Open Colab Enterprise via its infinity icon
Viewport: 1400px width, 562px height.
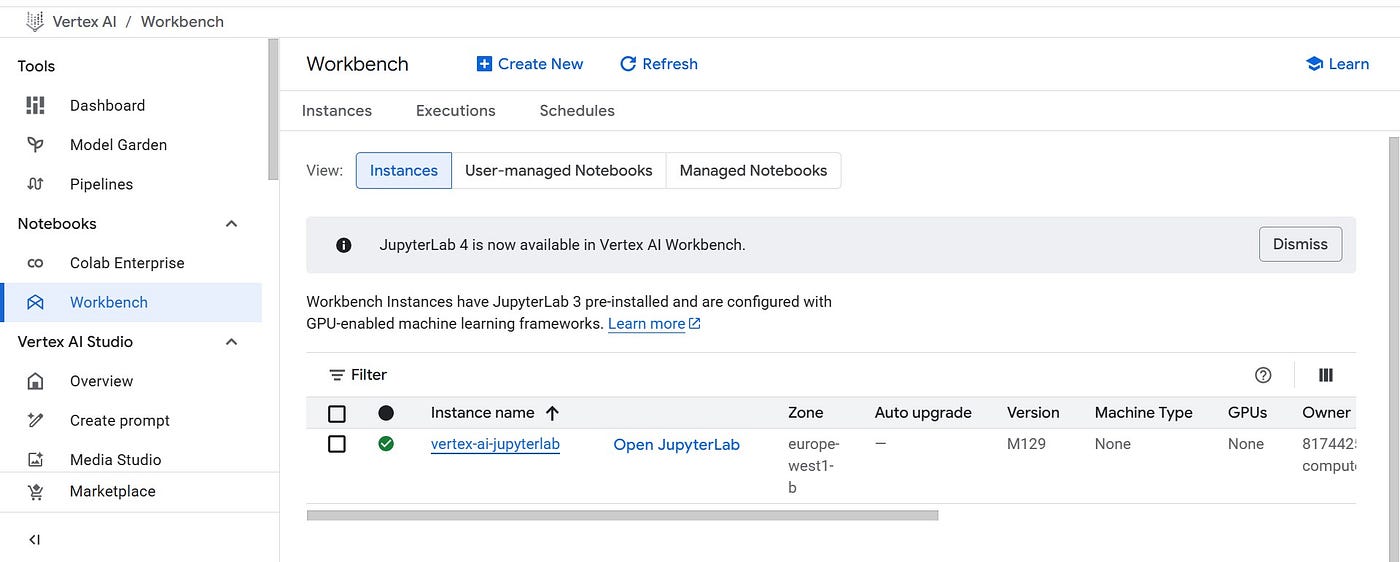36,263
